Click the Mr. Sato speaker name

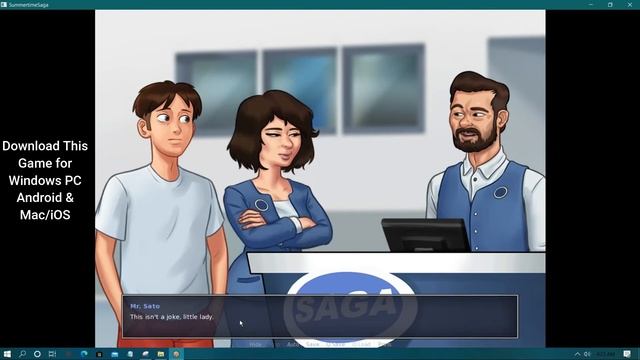point(145,306)
